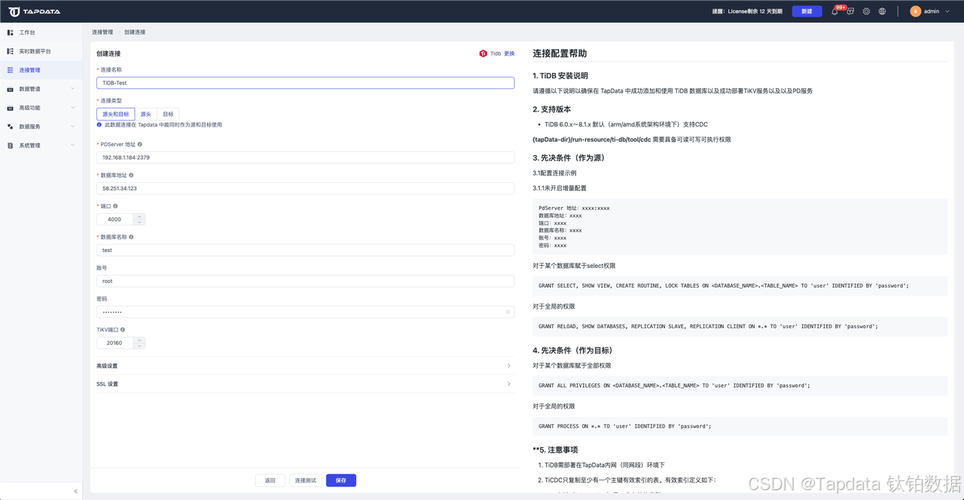Expand the 系统管理 sidebar menu
Viewport: 964px width, 500px height.
tap(73, 146)
